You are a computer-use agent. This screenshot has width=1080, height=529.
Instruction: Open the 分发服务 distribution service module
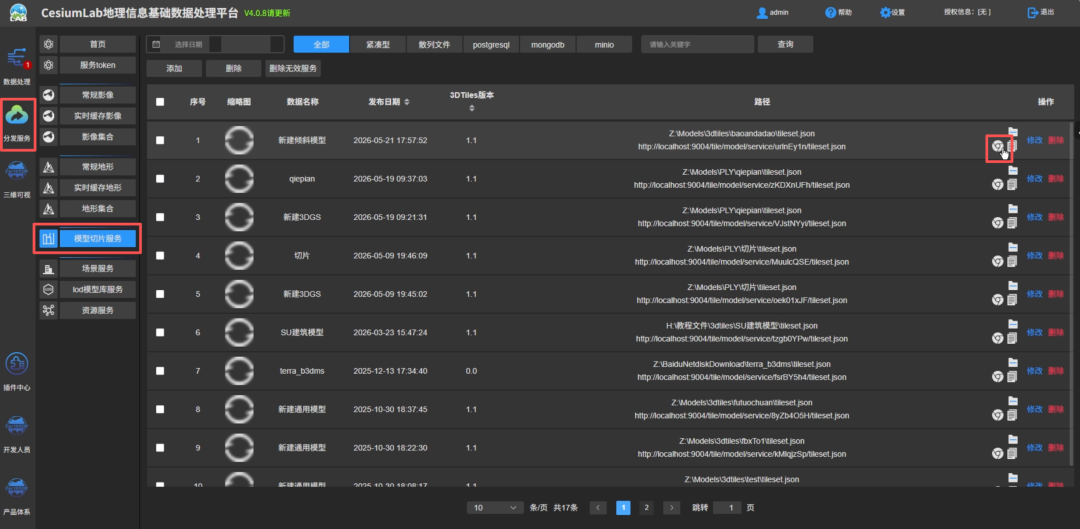coord(17,124)
